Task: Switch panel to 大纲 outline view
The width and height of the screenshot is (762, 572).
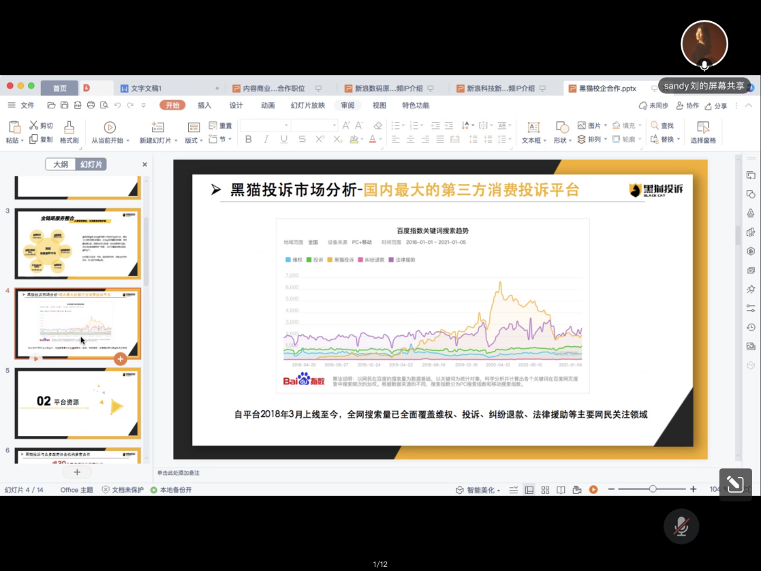Action: click(x=61, y=164)
